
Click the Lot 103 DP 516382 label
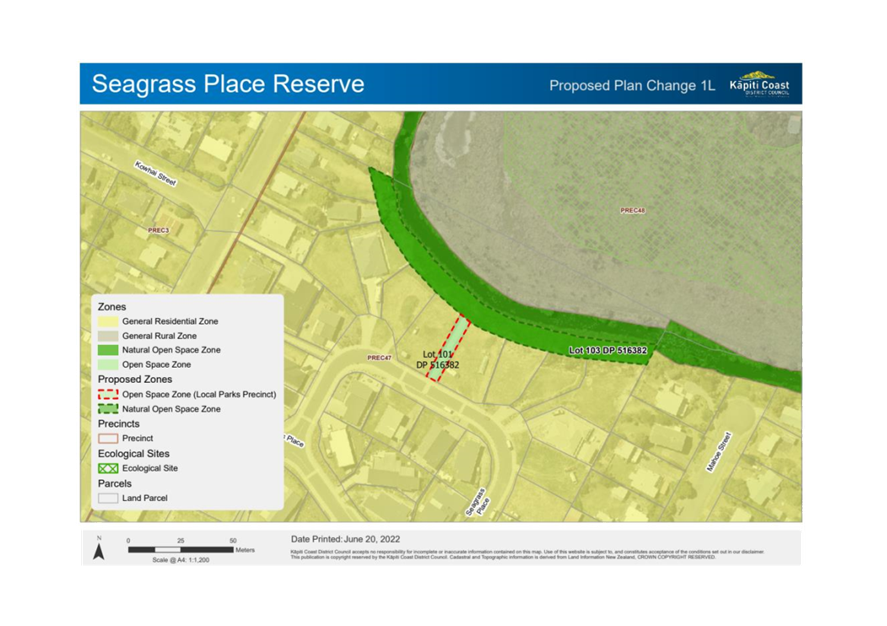608,351
